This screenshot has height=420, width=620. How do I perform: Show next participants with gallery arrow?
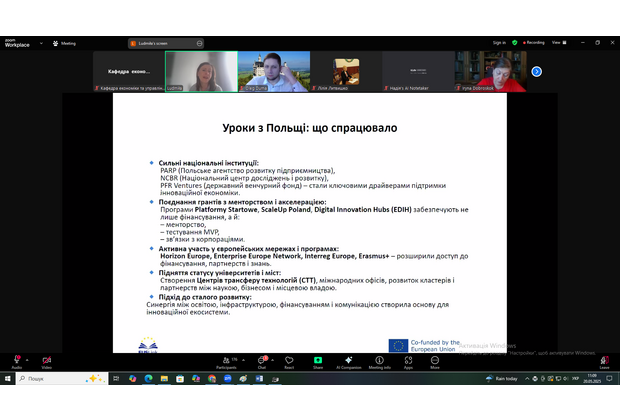click(536, 71)
